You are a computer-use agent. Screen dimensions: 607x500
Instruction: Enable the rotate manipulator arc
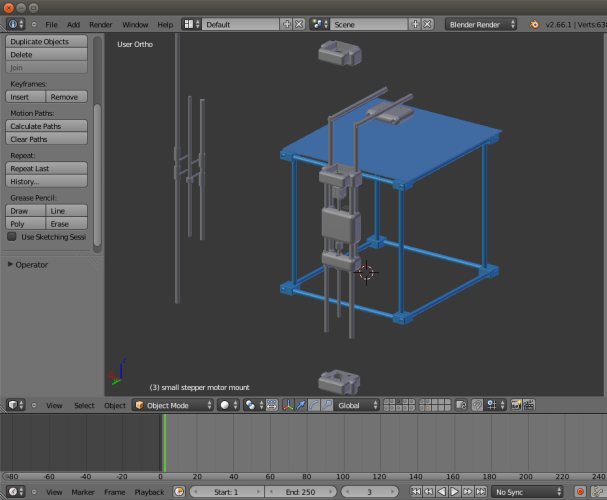tap(314, 405)
